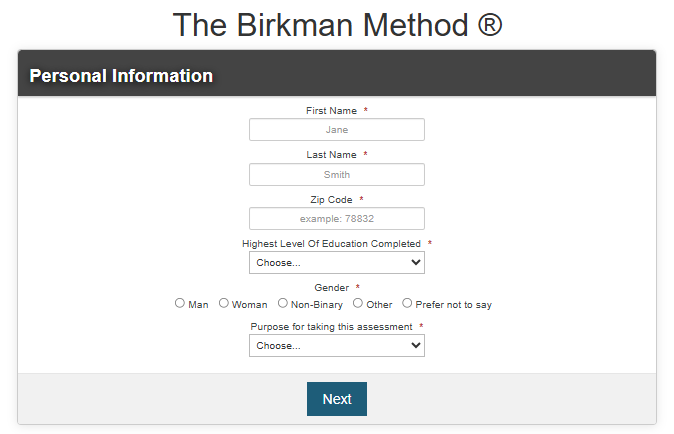Click the First Name text field
The image size is (674, 434).
(337, 129)
